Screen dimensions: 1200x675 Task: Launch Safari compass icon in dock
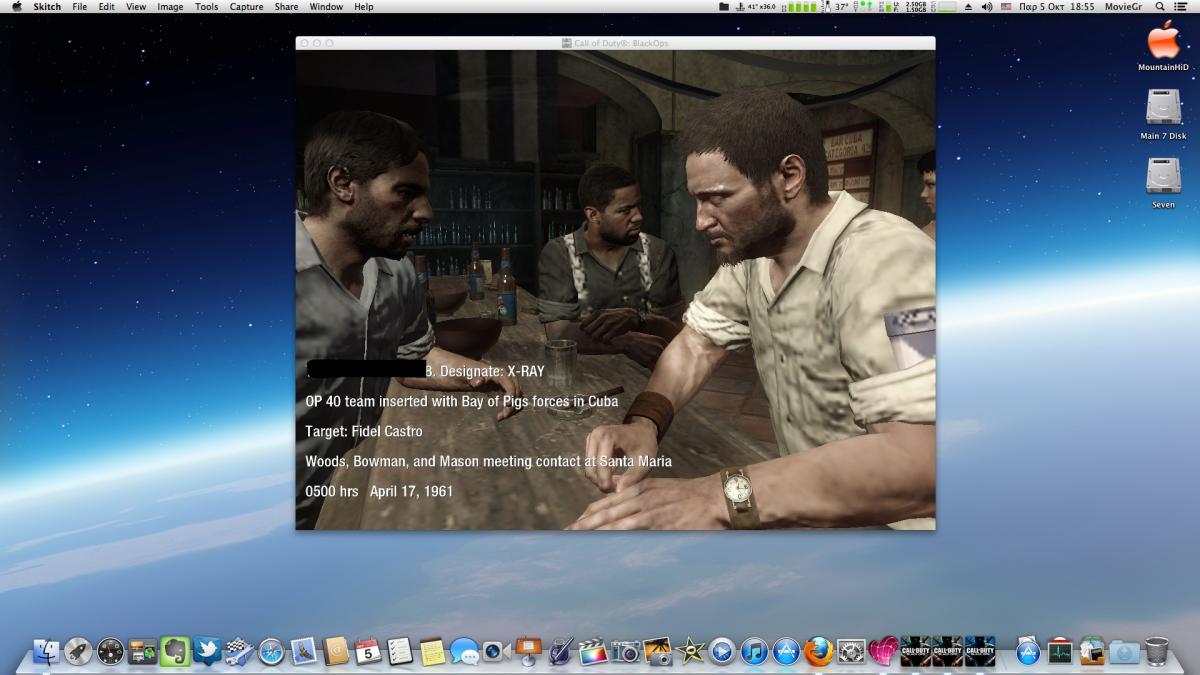point(272,652)
